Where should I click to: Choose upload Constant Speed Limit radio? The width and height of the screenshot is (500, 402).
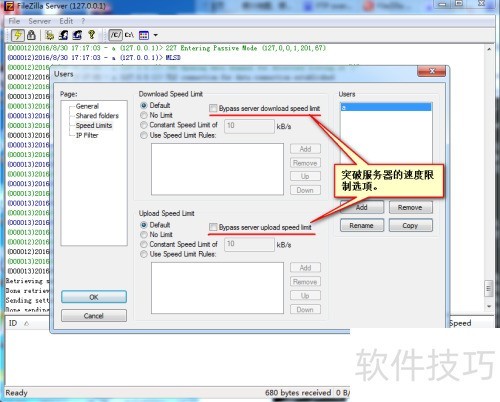(x=144, y=244)
